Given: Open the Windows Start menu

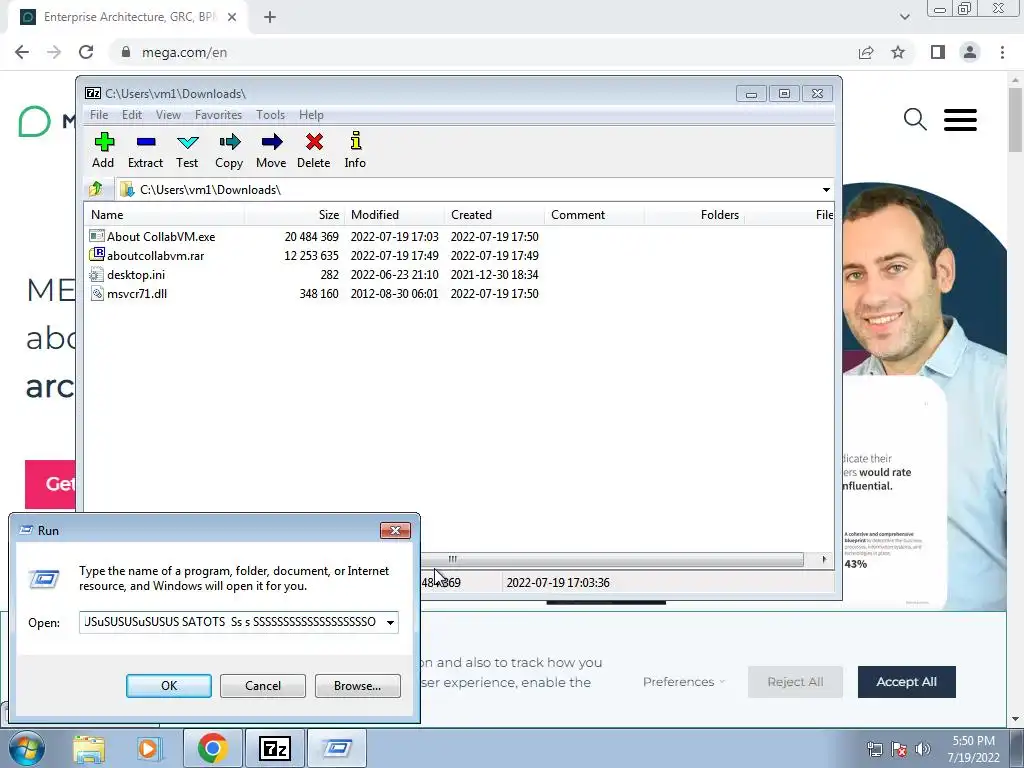Looking at the screenshot, I should (27, 748).
